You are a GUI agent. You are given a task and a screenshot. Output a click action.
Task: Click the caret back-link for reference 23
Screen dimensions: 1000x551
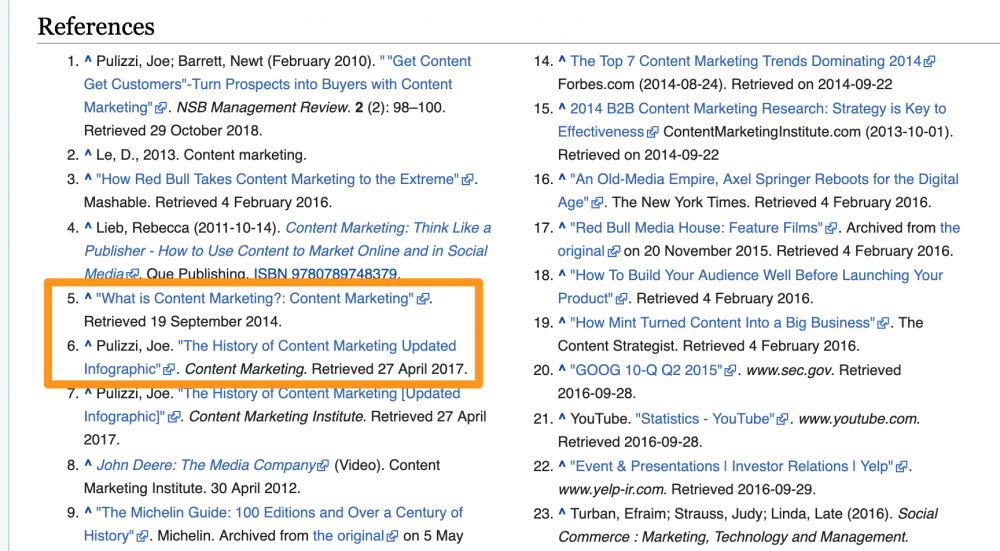coord(562,513)
